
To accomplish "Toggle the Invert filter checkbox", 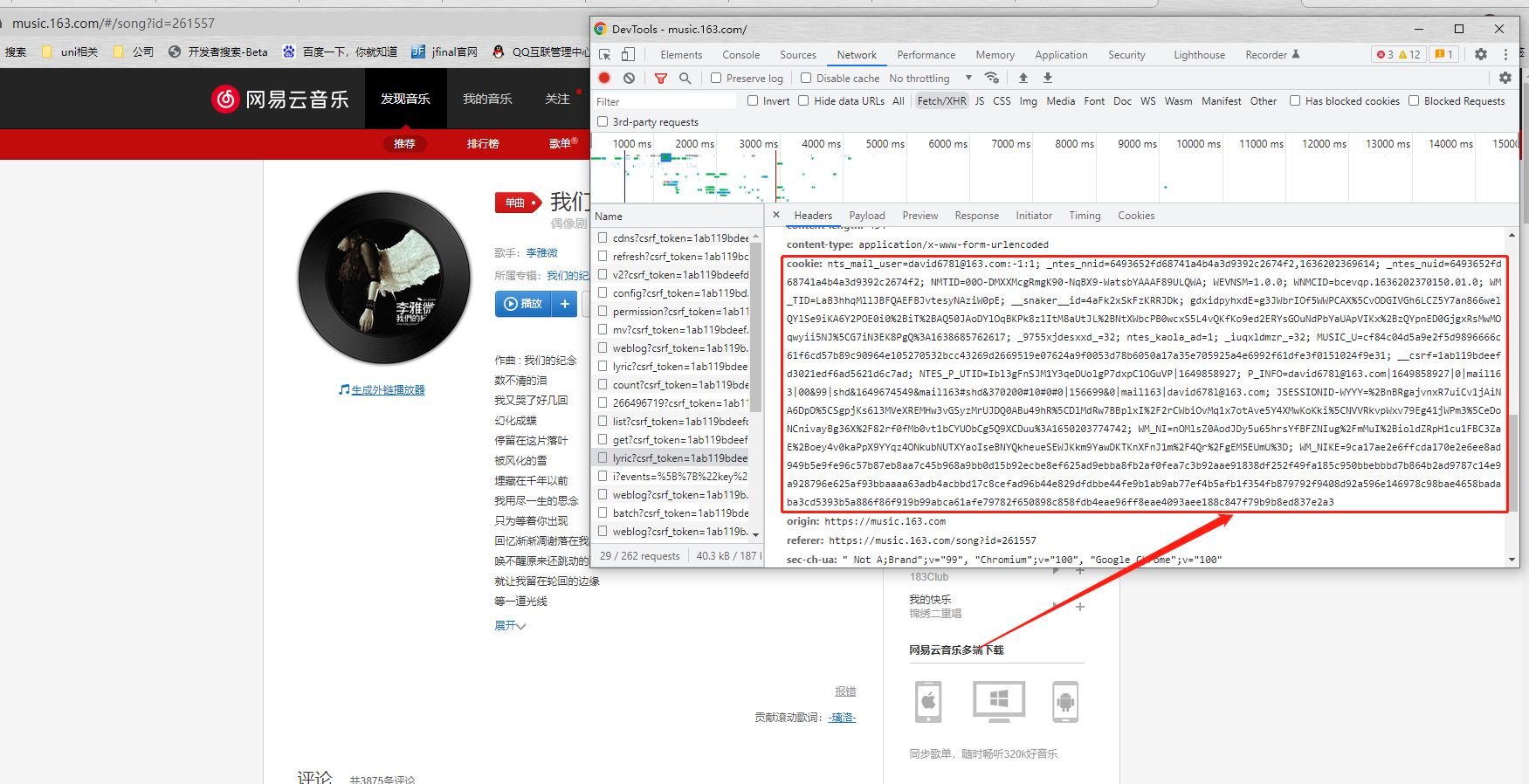I will pyautogui.click(x=753, y=100).
